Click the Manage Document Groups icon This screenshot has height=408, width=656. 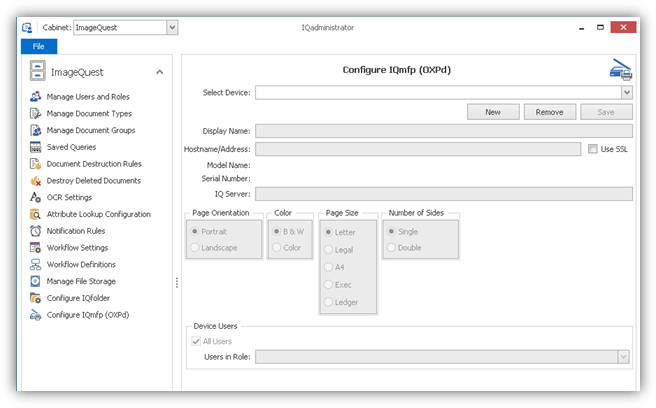[x=36, y=130]
